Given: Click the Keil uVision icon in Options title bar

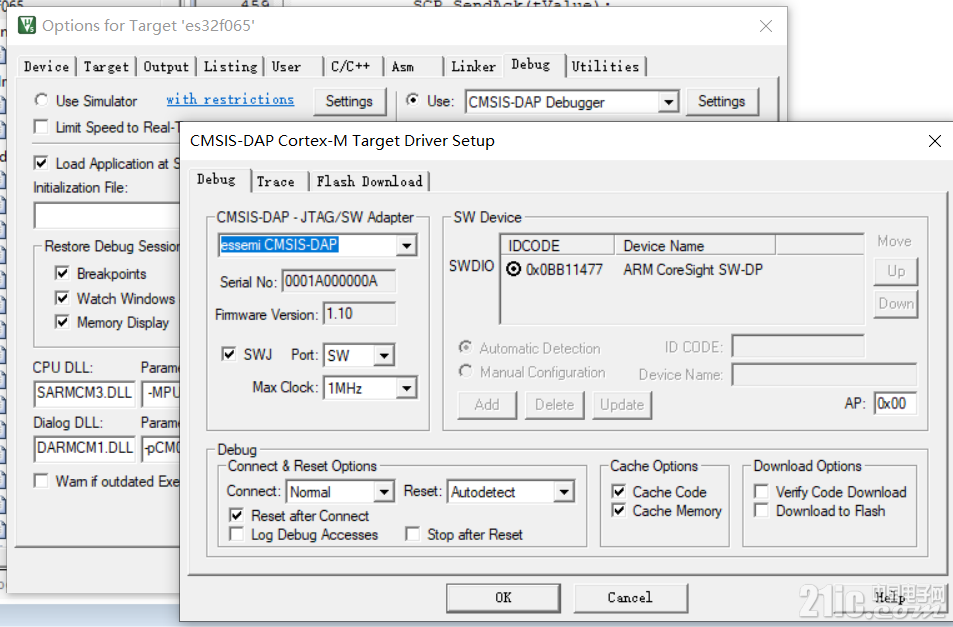Looking at the screenshot, I should (x=27, y=26).
